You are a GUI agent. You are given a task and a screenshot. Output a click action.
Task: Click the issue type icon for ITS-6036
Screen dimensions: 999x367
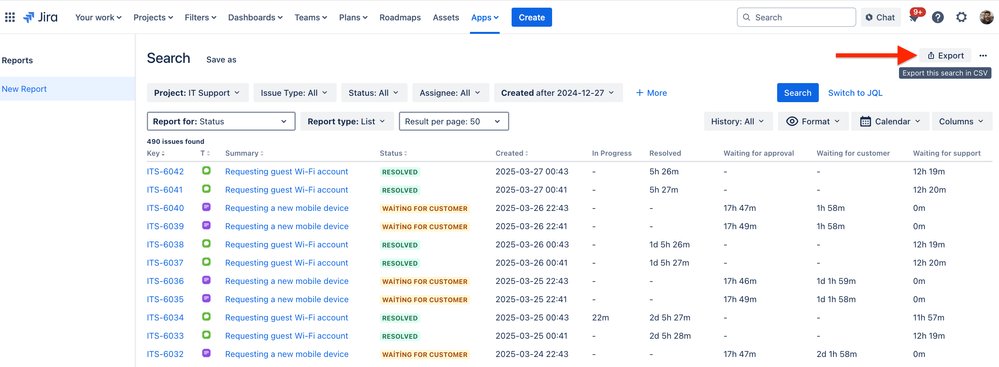point(206,280)
